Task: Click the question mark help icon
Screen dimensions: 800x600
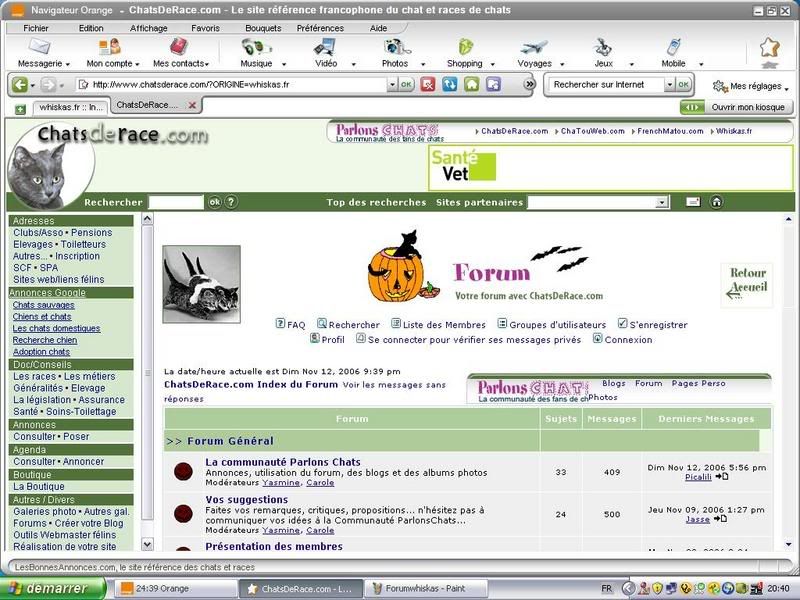Action: tap(231, 202)
